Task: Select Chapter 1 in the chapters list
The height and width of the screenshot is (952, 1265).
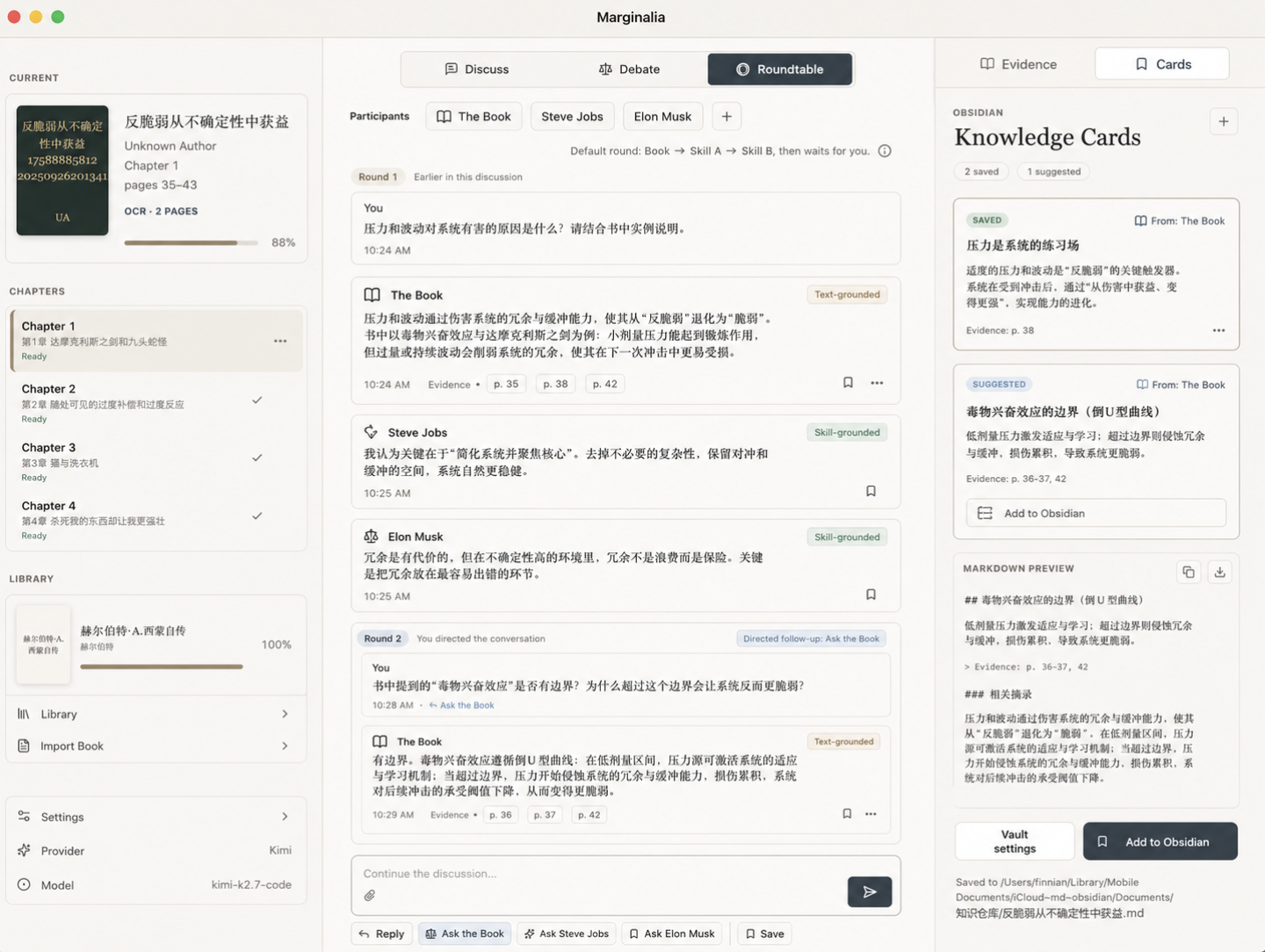Action: point(156,340)
